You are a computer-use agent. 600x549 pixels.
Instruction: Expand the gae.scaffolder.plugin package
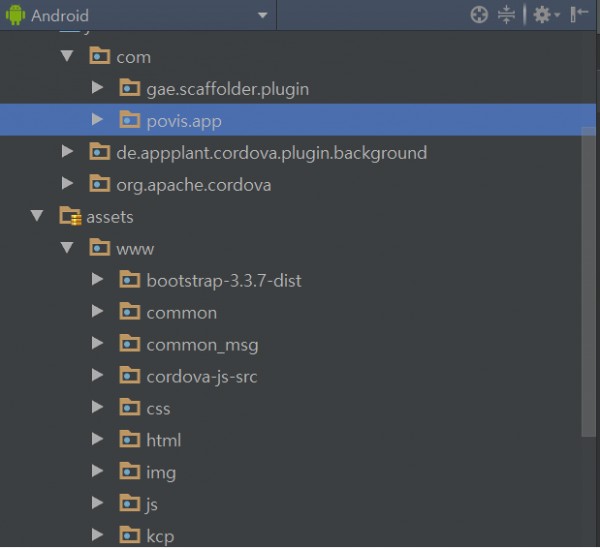(98, 88)
